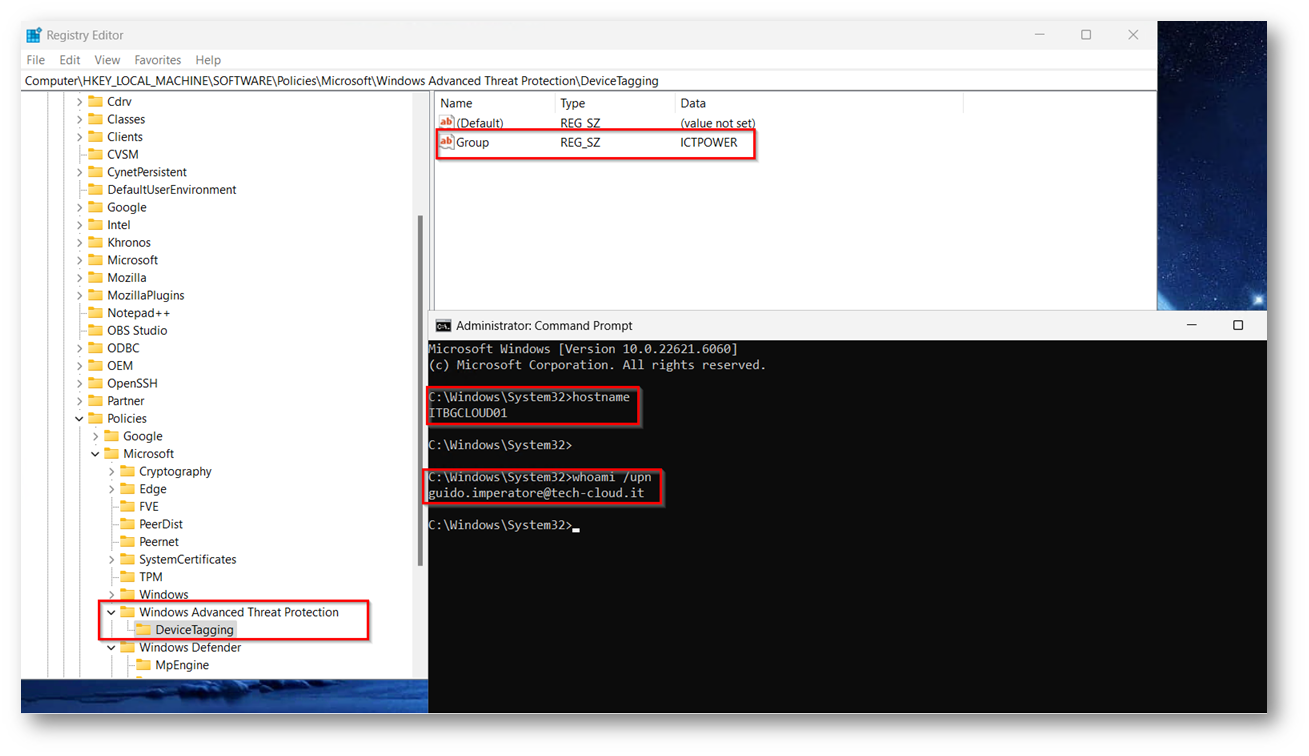This screenshot has width=1309, height=756.
Task: Click the DefaultUserEnvironment folder icon
Action: [96, 190]
